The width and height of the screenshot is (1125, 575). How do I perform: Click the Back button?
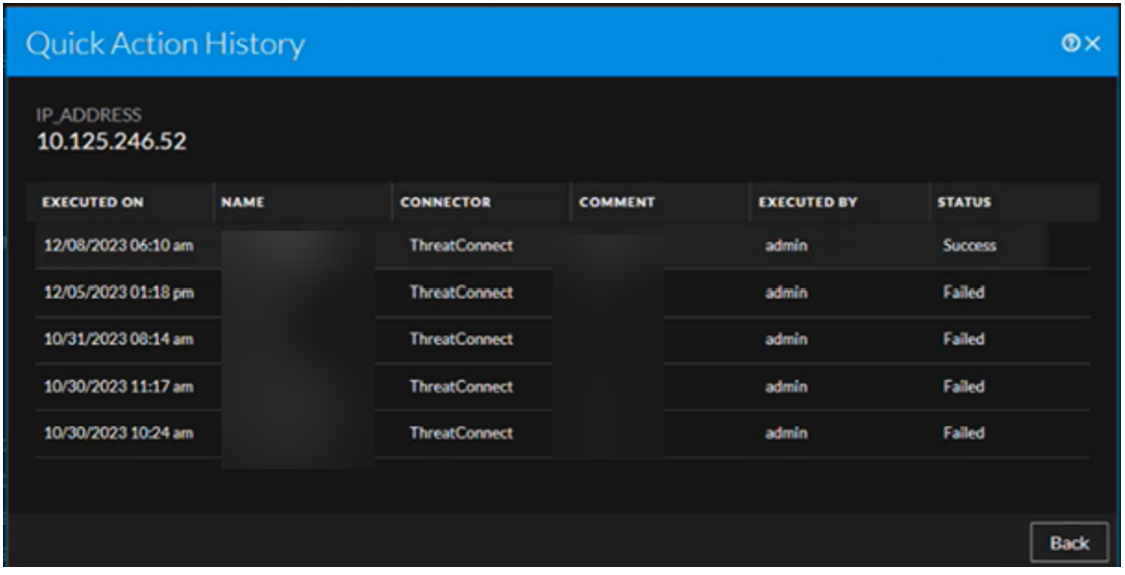click(x=1069, y=543)
